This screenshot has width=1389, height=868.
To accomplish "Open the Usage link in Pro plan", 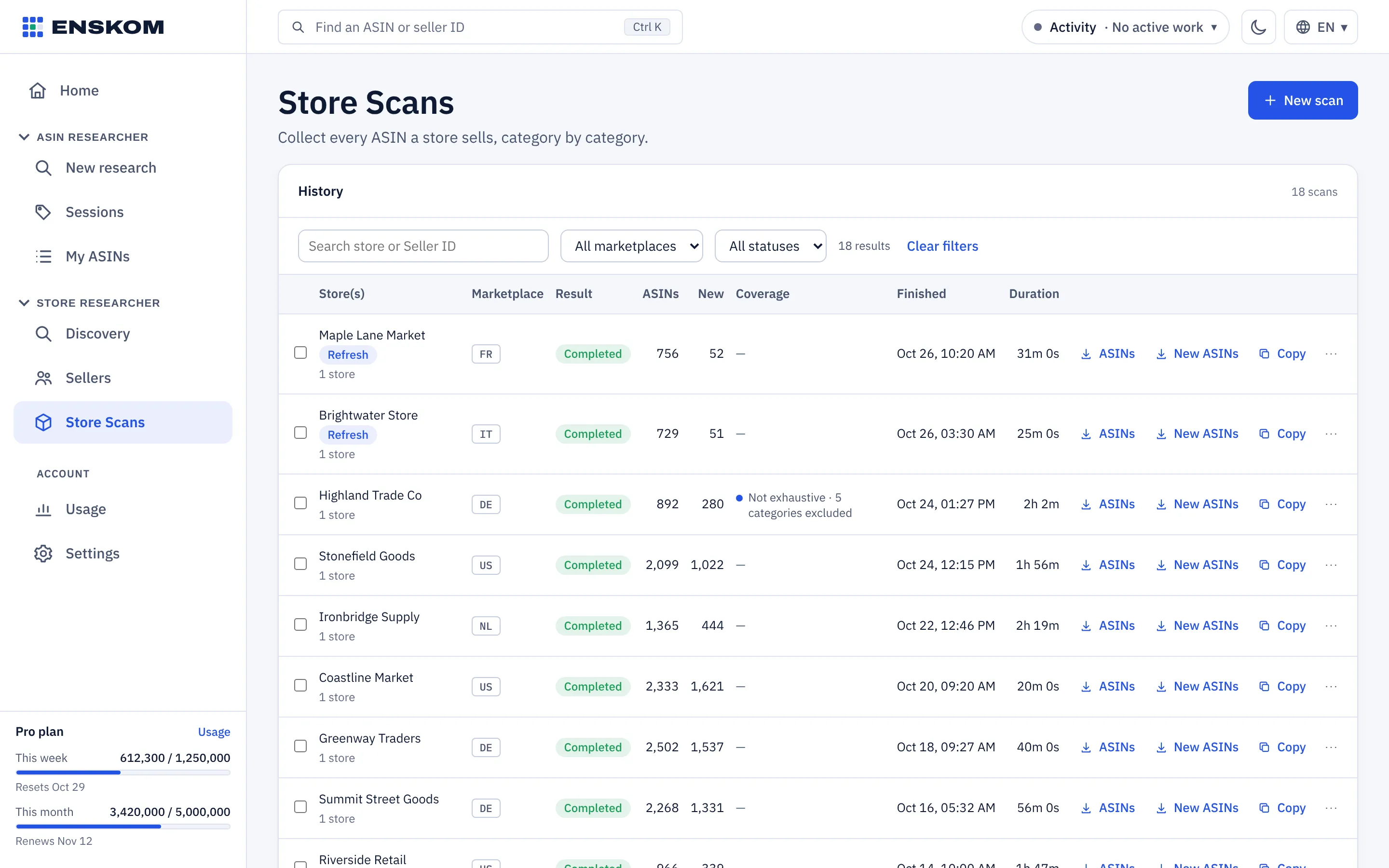I will pos(214,732).
